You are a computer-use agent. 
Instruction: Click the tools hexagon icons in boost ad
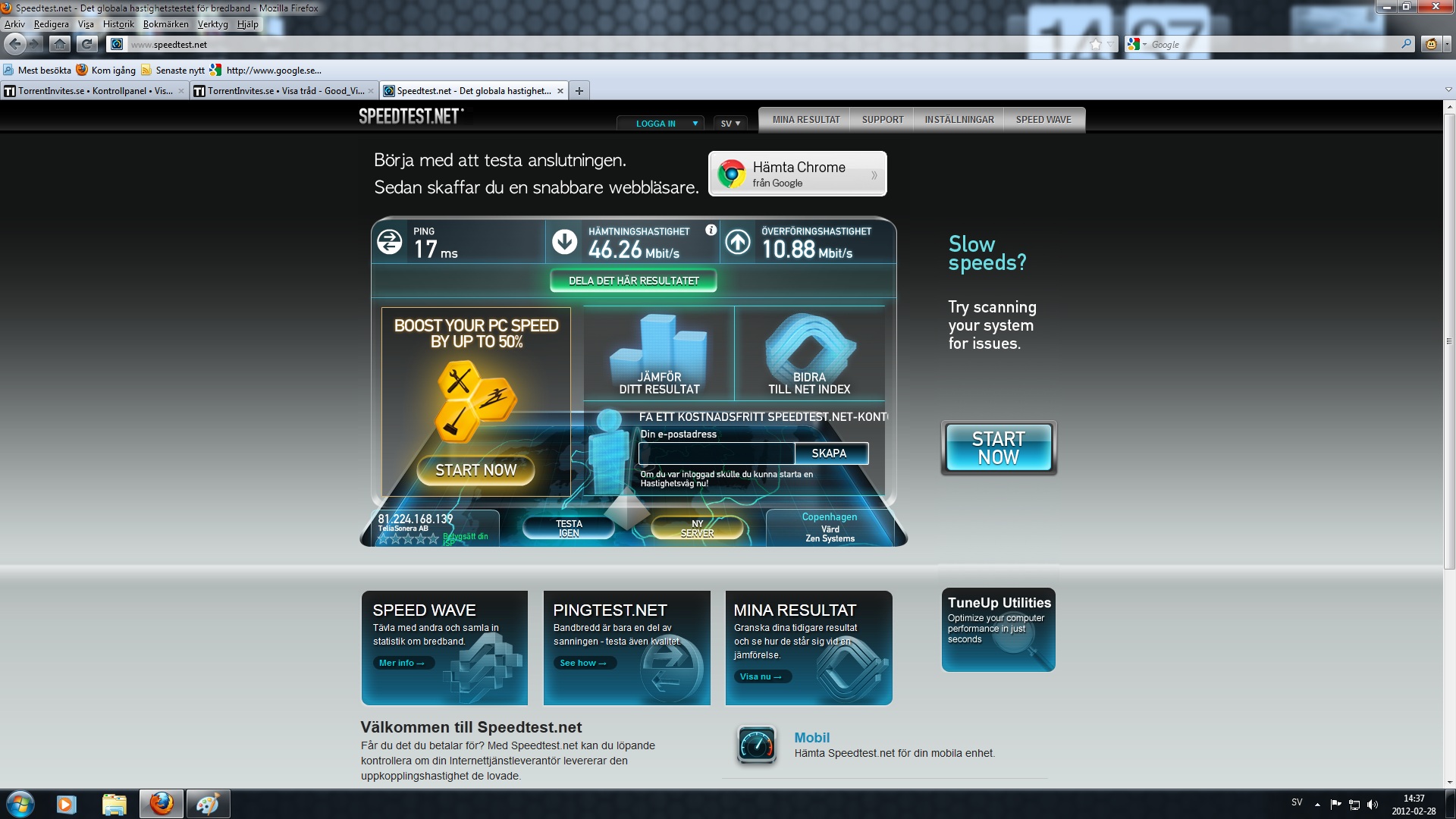click(x=475, y=401)
